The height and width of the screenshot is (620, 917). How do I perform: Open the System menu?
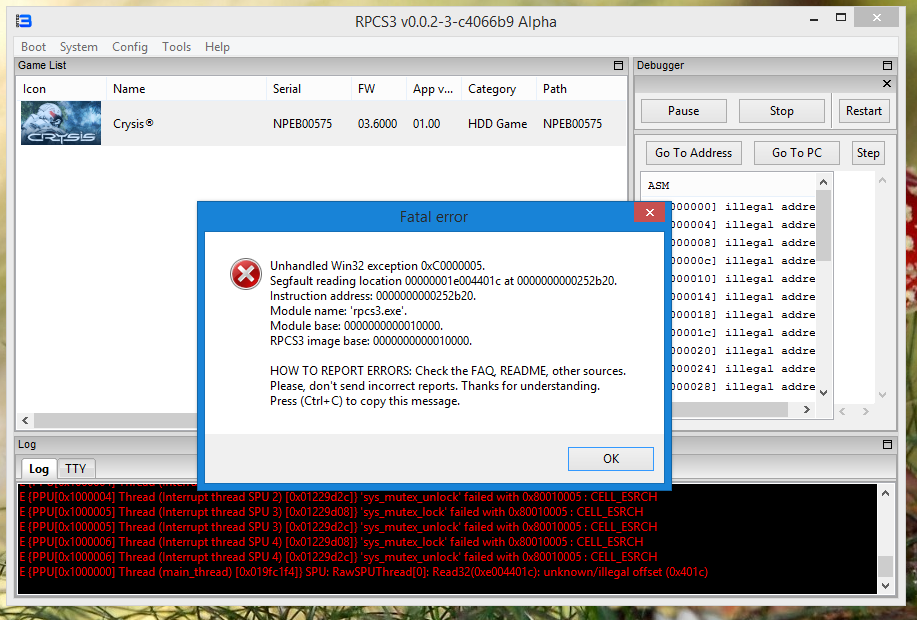point(78,47)
